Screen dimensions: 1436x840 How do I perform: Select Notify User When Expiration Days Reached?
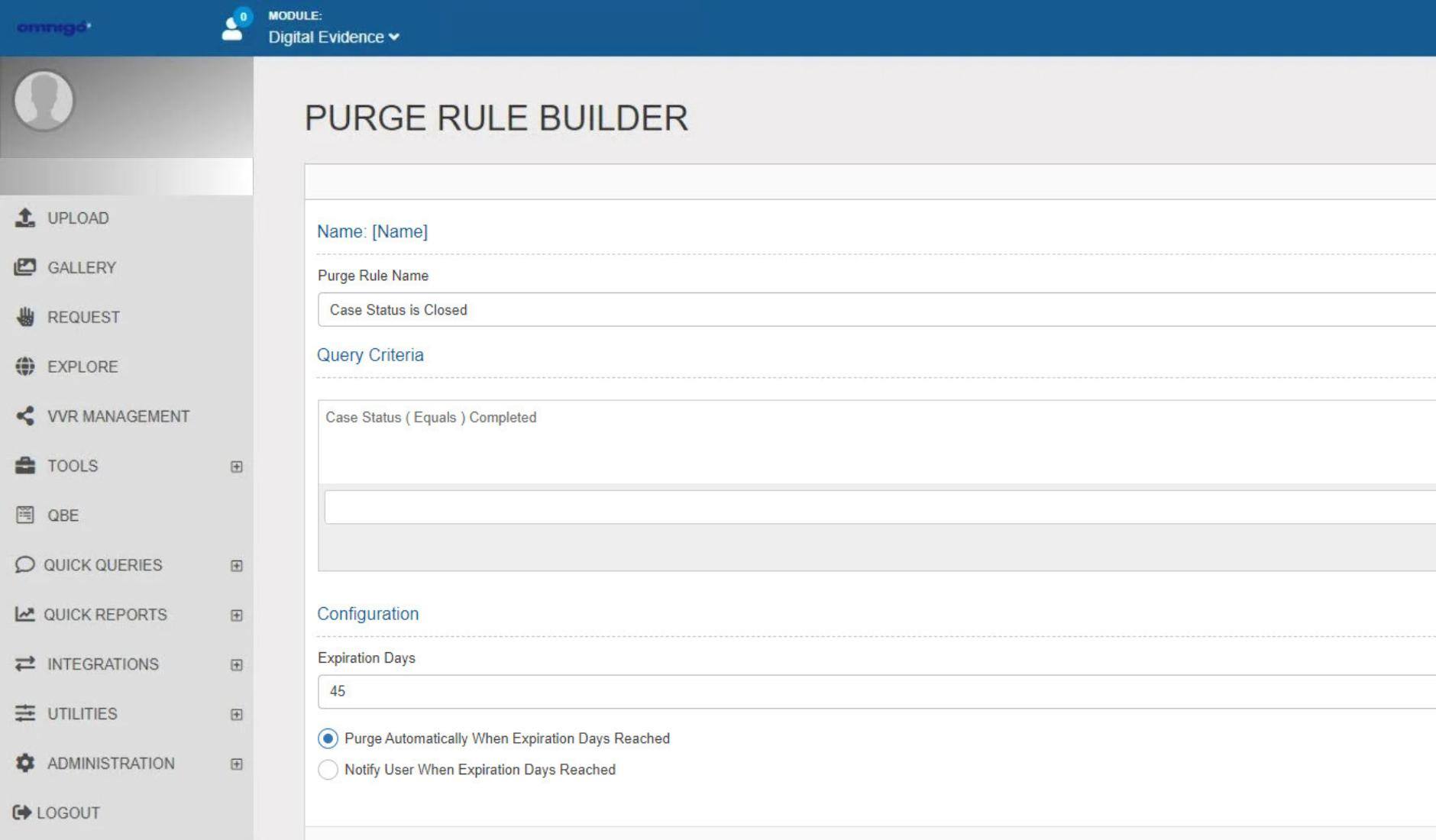(x=328, y=770)
